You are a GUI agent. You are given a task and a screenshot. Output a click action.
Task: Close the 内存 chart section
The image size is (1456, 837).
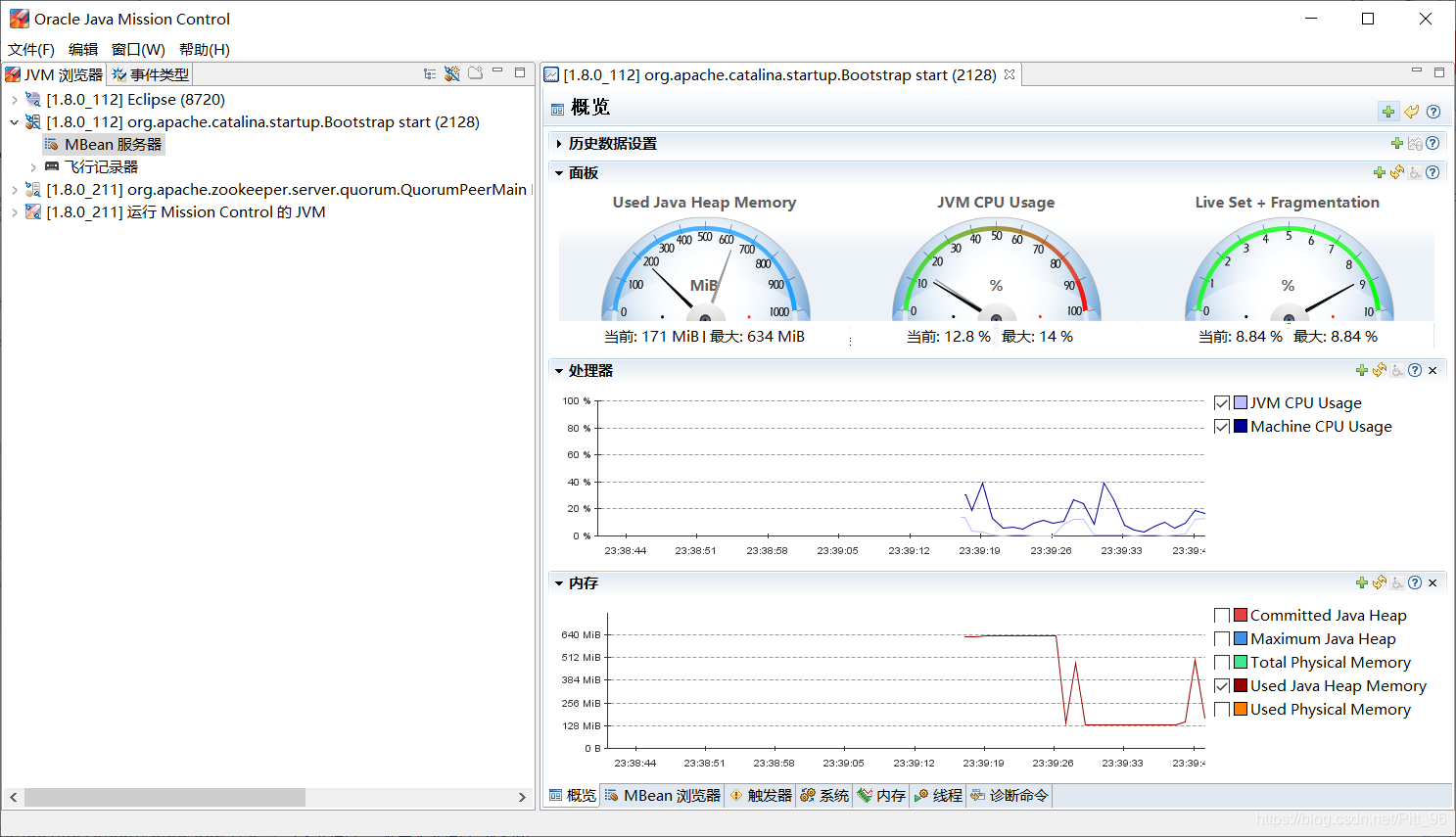1433,583
